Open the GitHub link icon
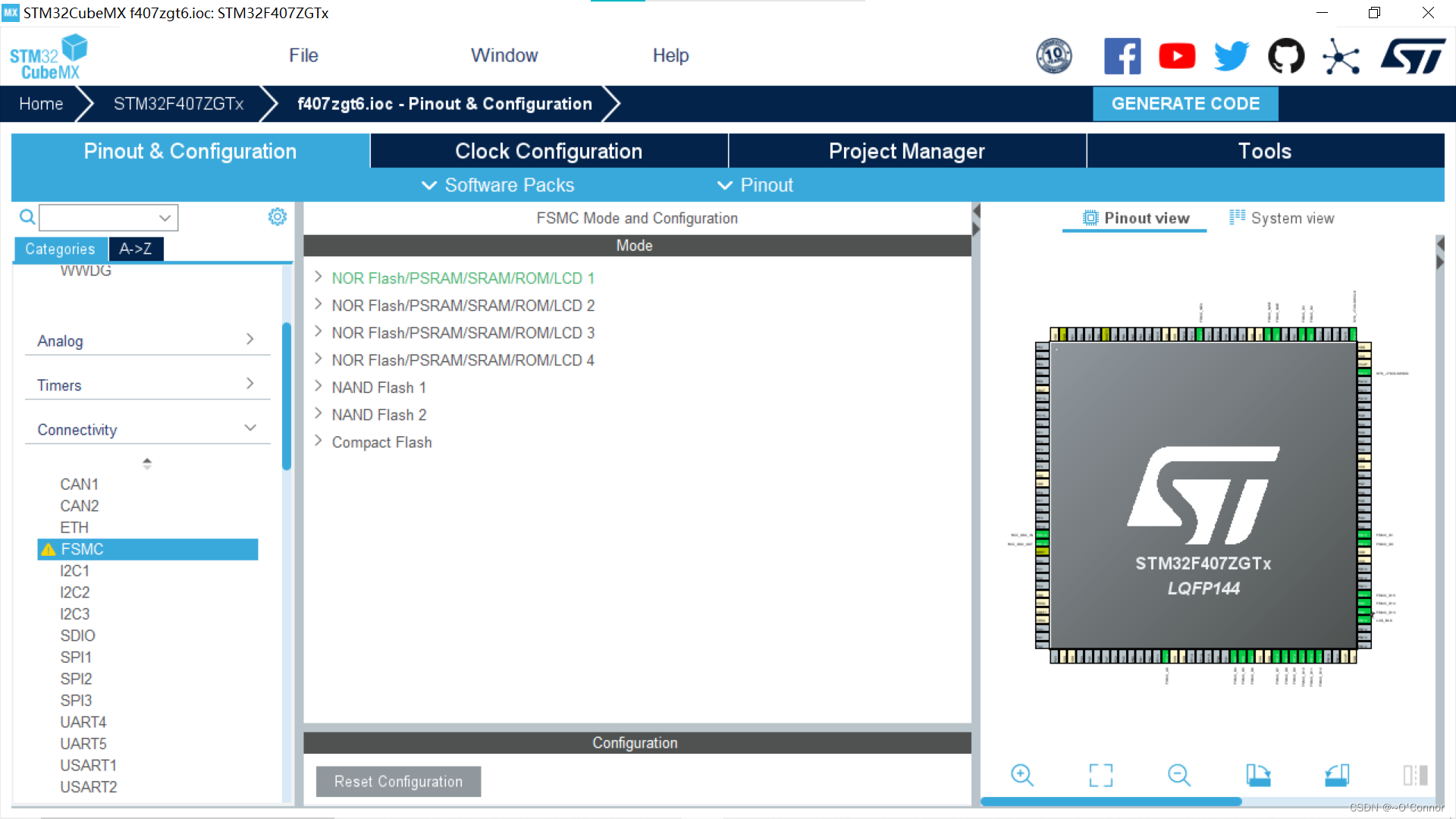Screen dimensions: 1456x819 point(1286,56)
